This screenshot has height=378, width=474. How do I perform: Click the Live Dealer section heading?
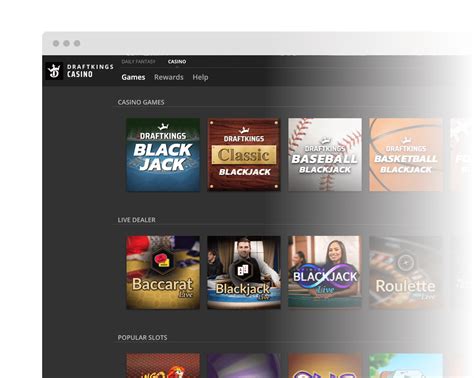[137, 220]
